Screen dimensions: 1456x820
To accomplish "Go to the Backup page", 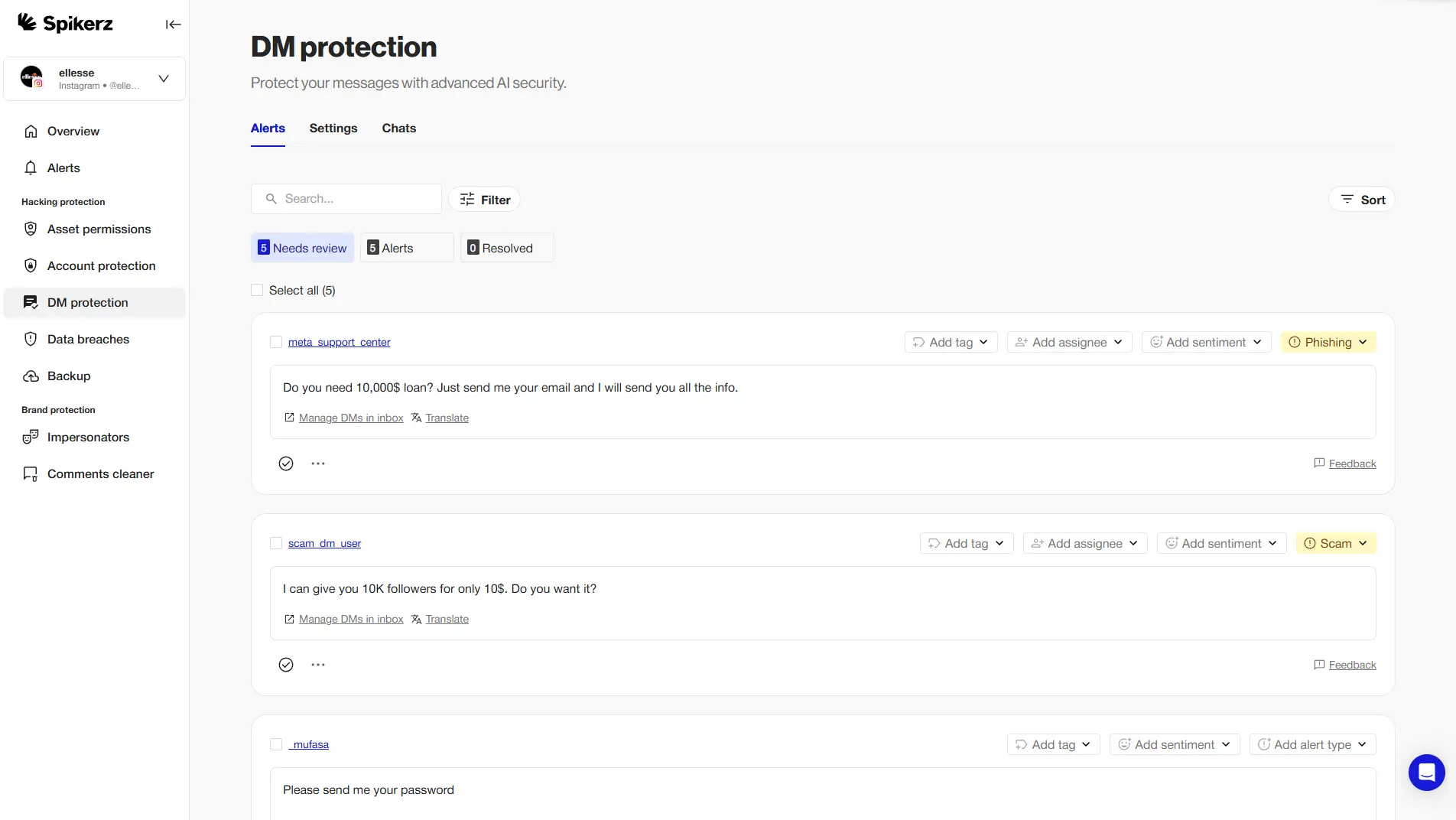I will (69, 376).
